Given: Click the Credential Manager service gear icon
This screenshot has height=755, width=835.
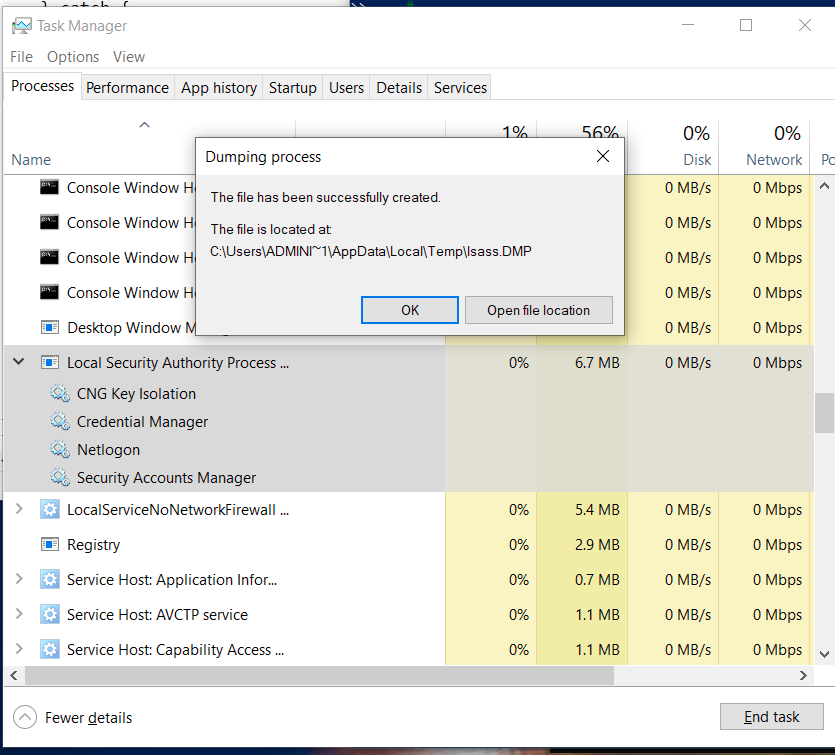Looking at the screenshot, I should 60,422.
